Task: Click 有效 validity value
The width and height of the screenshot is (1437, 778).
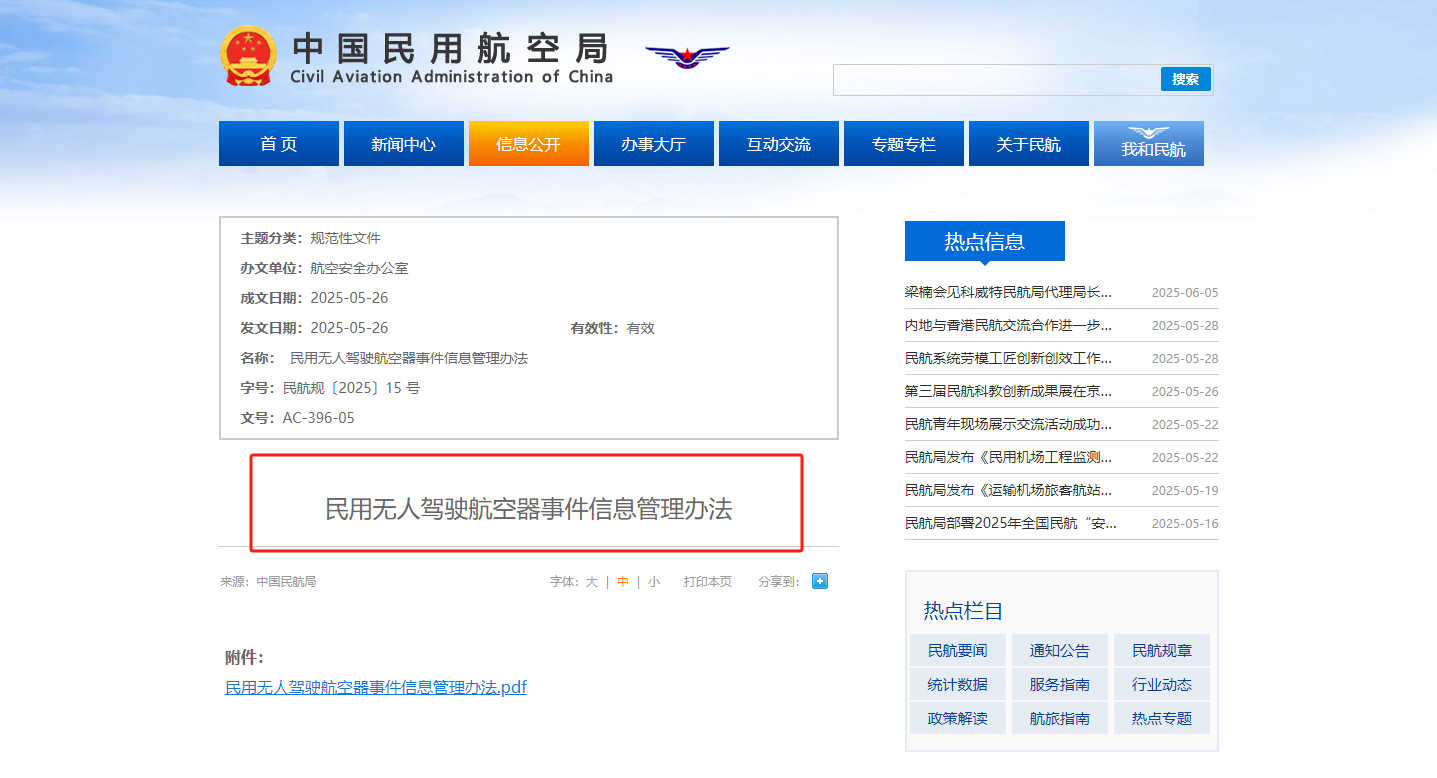Action: (x=640, y=328)
